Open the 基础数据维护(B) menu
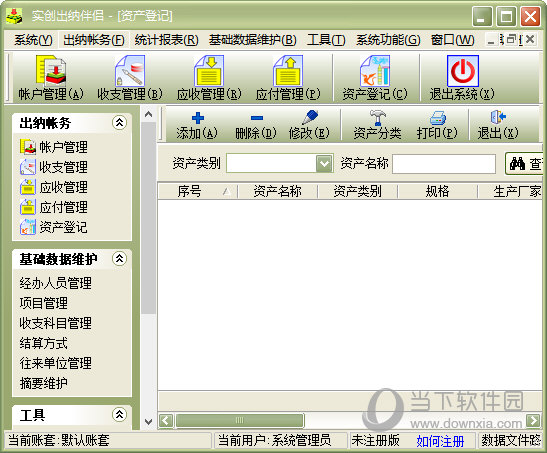The width and height of the screenshot is (547, 453). pos(253,40)
